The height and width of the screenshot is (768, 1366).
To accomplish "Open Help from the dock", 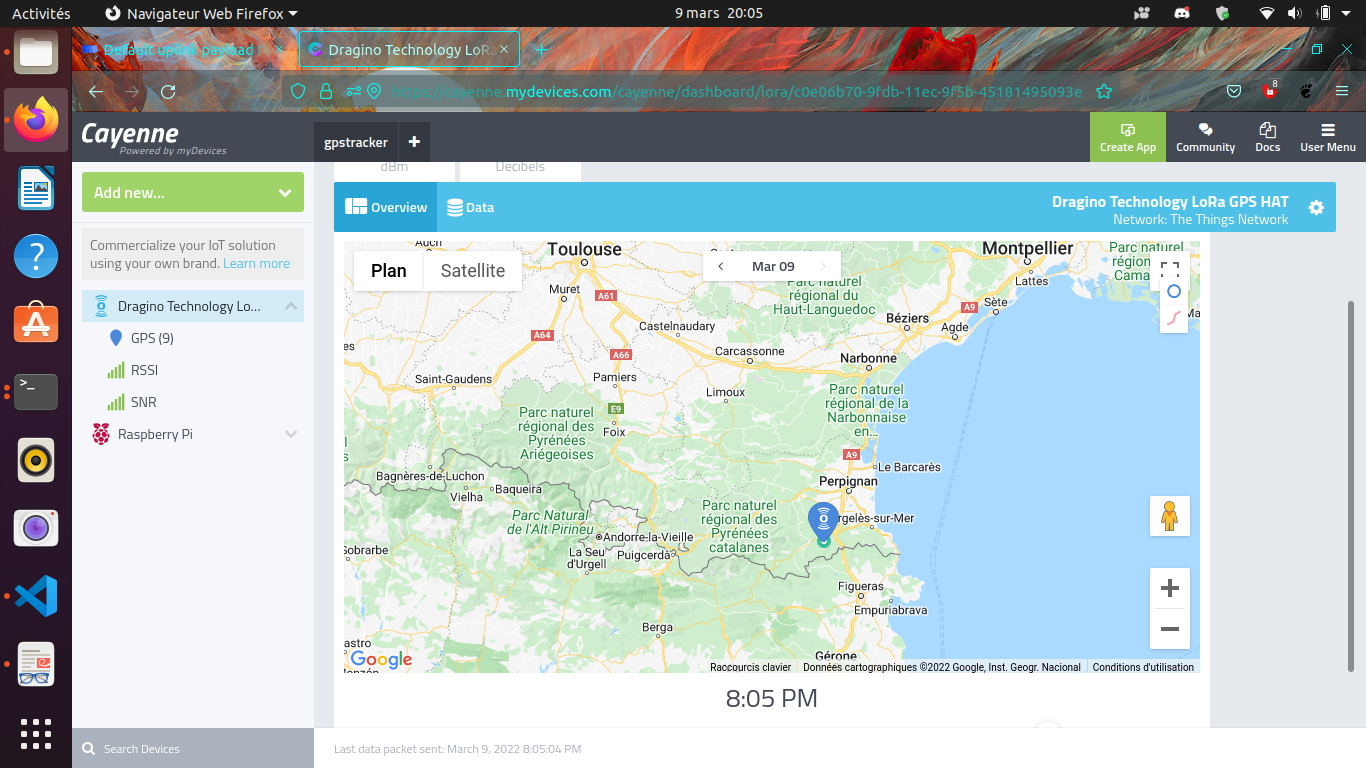I will click(36, 256).
